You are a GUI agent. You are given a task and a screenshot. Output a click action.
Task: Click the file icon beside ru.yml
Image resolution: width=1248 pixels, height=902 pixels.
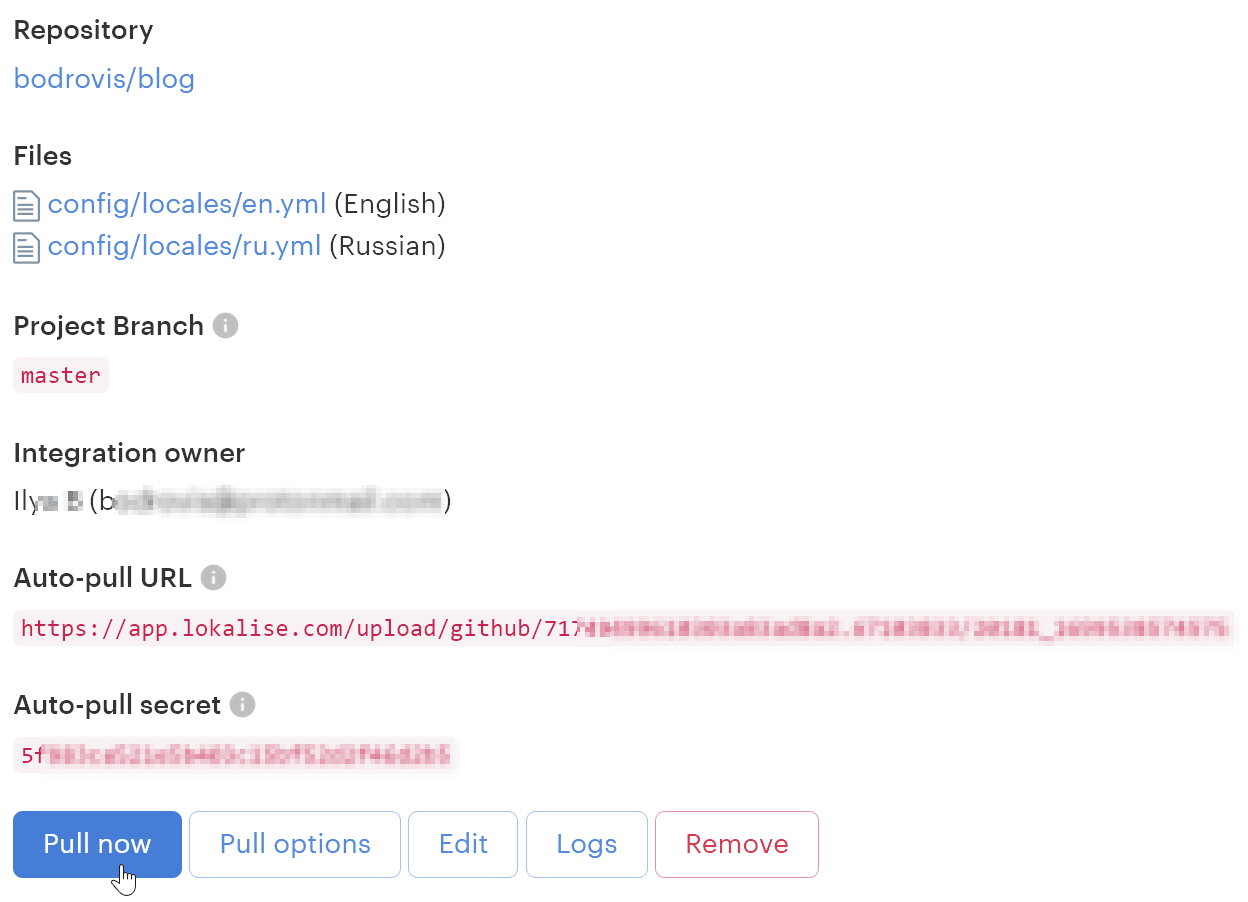(26, 247)
